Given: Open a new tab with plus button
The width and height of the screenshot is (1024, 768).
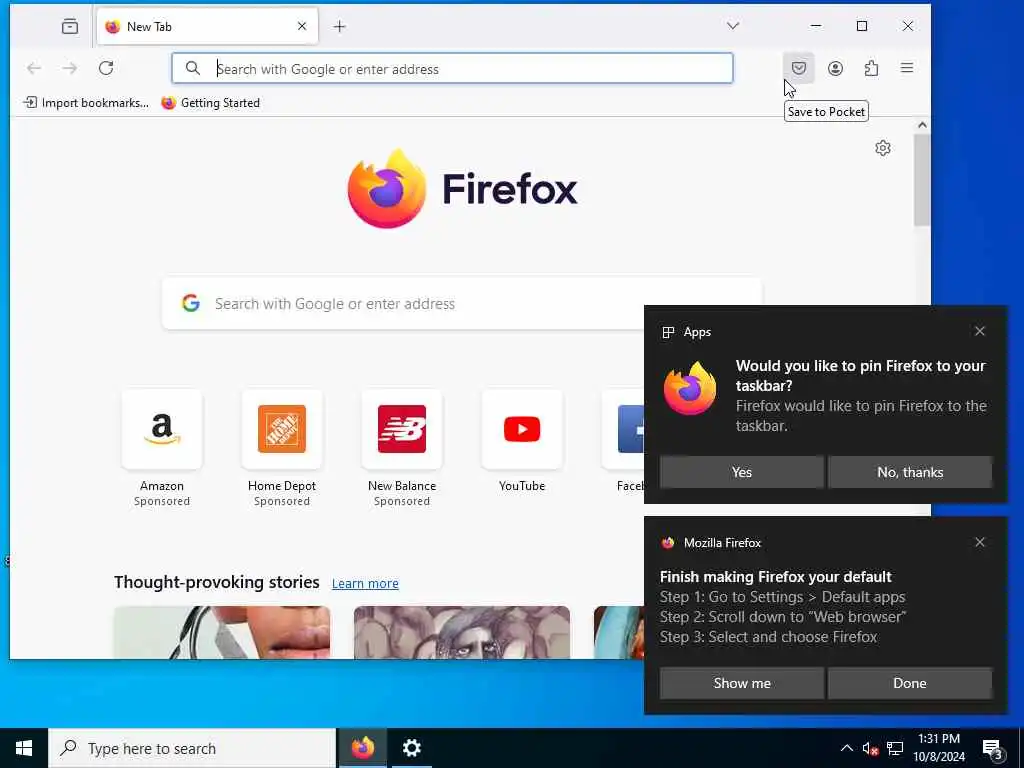Looking at the screenshot, I should (340, 26).
